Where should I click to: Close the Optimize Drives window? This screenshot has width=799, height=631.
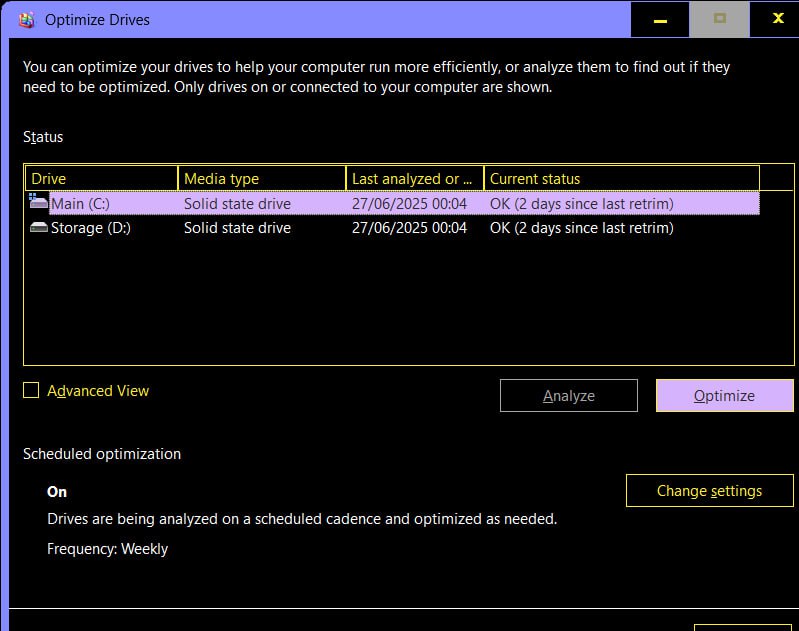[x=777, y=19]
